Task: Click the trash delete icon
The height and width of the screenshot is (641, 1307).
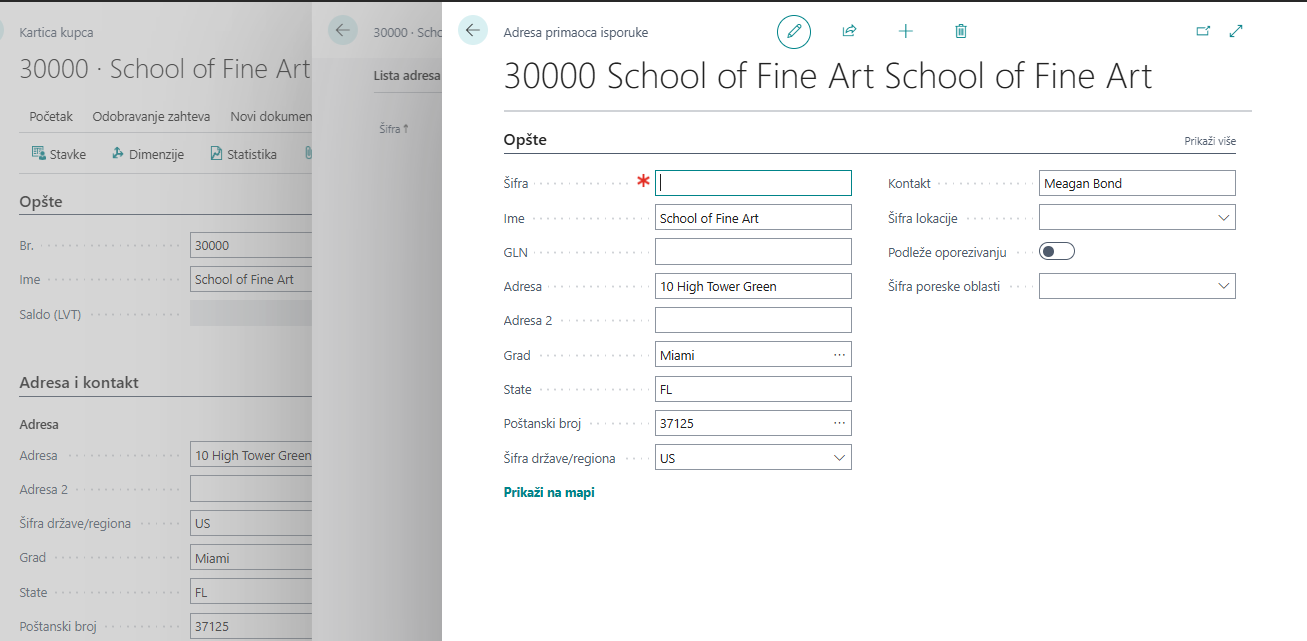Action: click(960, 31)
